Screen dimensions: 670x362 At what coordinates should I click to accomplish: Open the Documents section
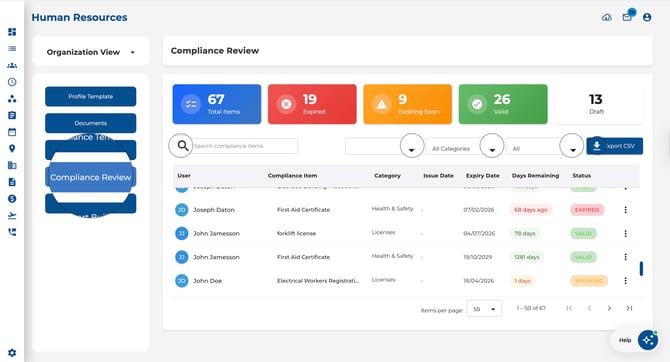(91, 123)
